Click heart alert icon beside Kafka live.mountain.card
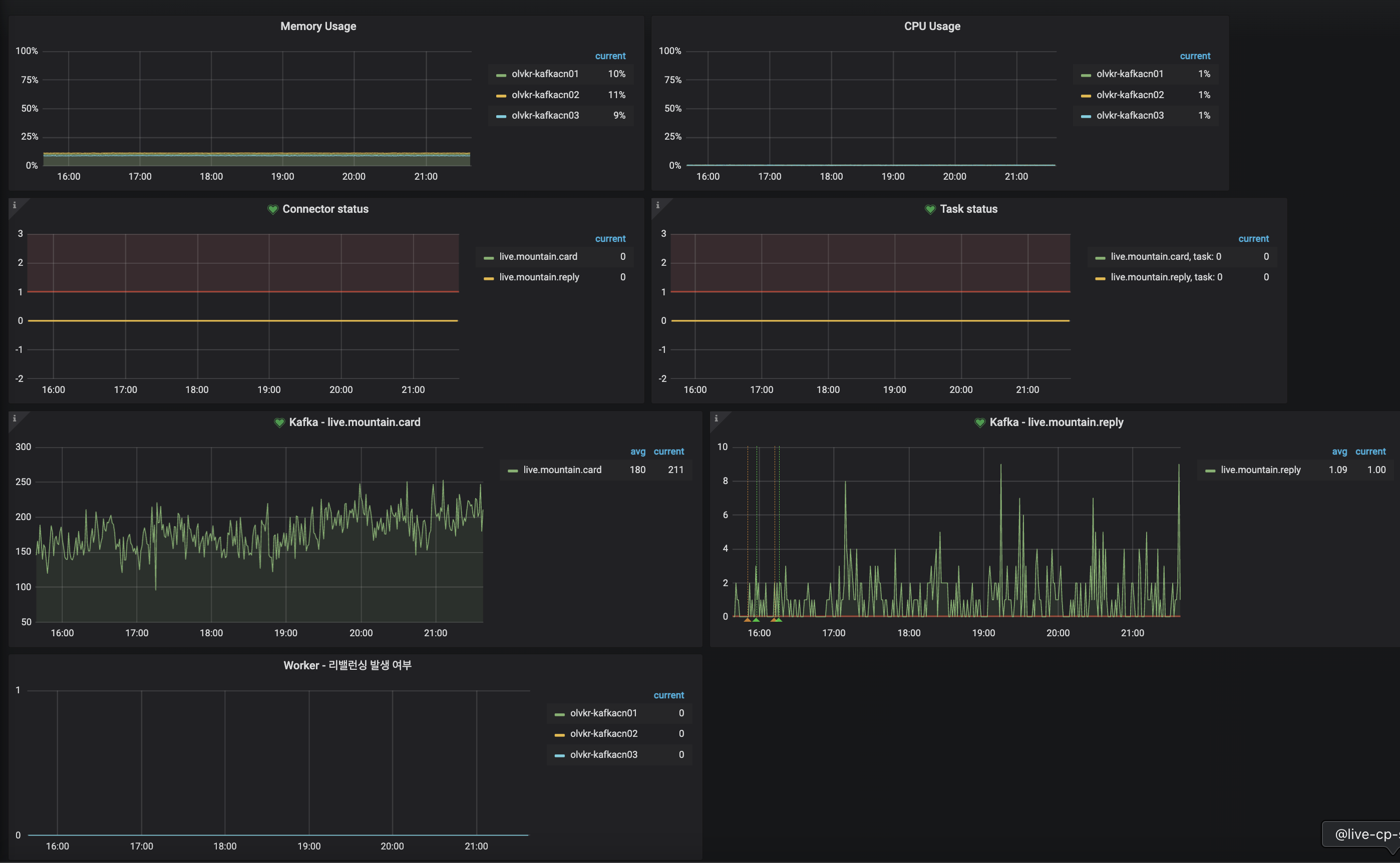The height and width of the screenshot is (863, 1400). [279, 422]
